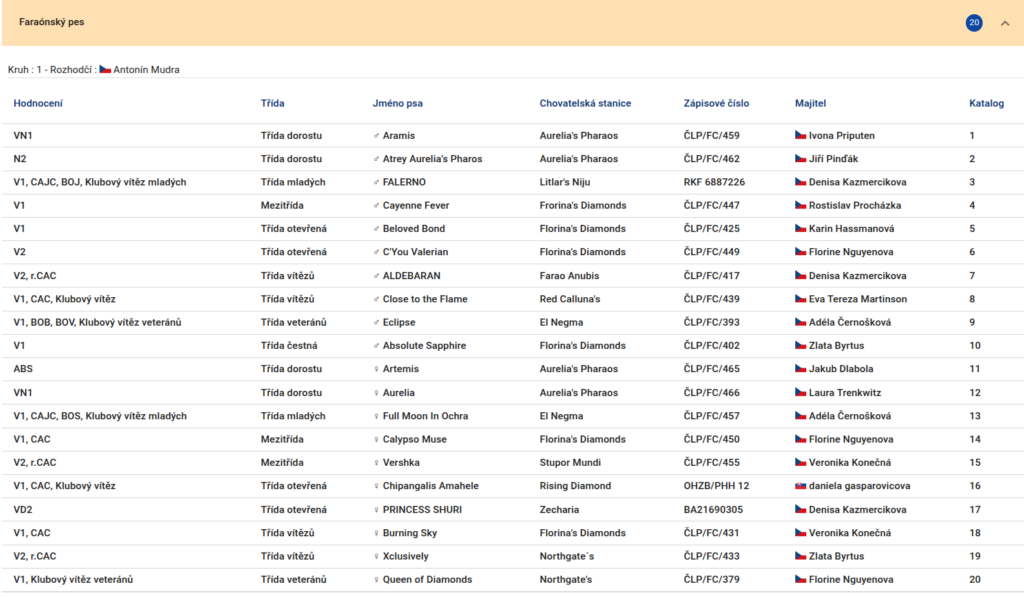This screenshot has height=597, width=1024.
Task: Click rating V1, BOB, BOV, Klubový vítěz veteránů
Action: [x=97, y=323]
